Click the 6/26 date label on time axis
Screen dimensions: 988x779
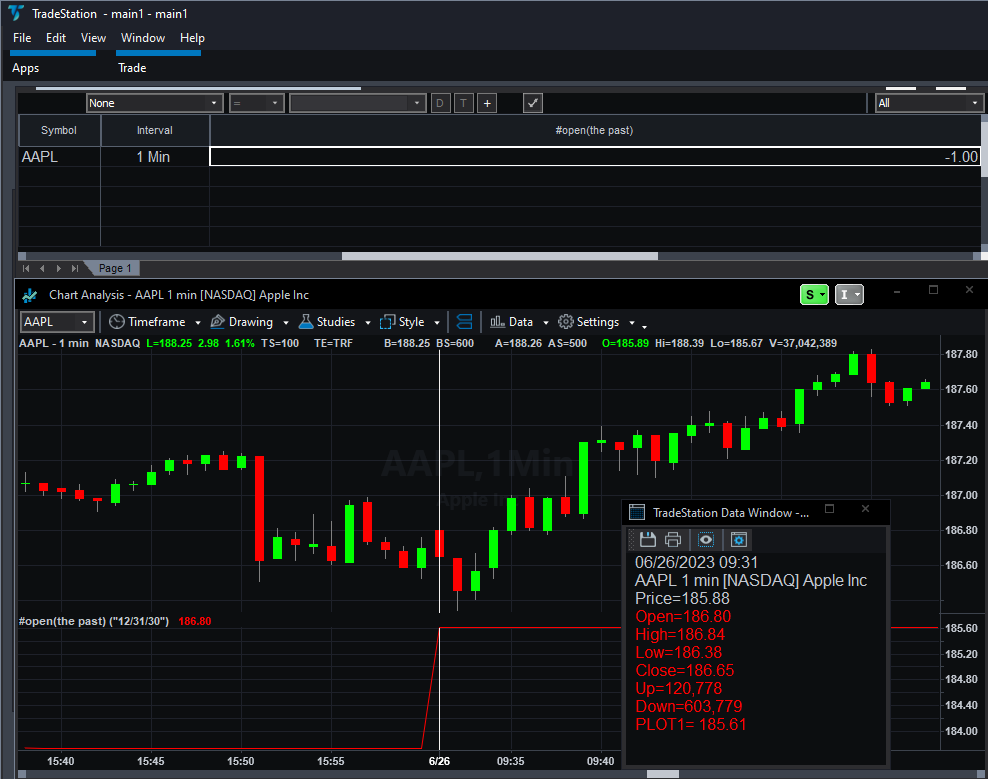(x=439, y=761)
